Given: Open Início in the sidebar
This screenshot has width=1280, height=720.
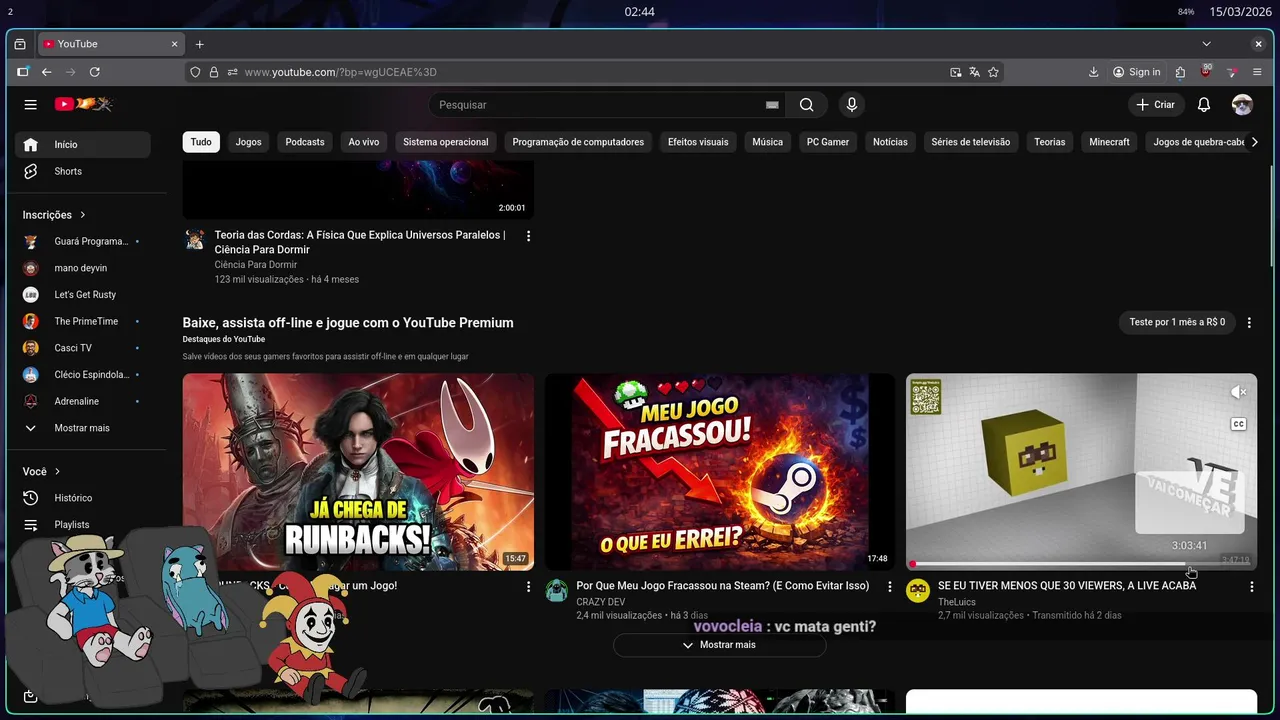Looking at the screenshot, I should click(83, 145).
